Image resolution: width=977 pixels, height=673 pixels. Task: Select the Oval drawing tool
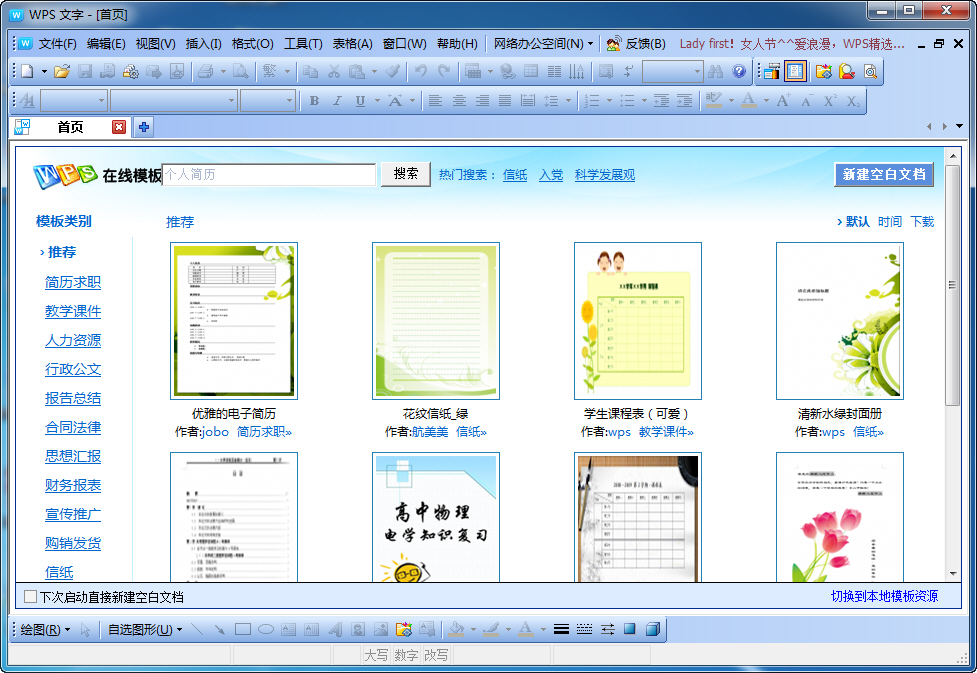click(266, 629)
